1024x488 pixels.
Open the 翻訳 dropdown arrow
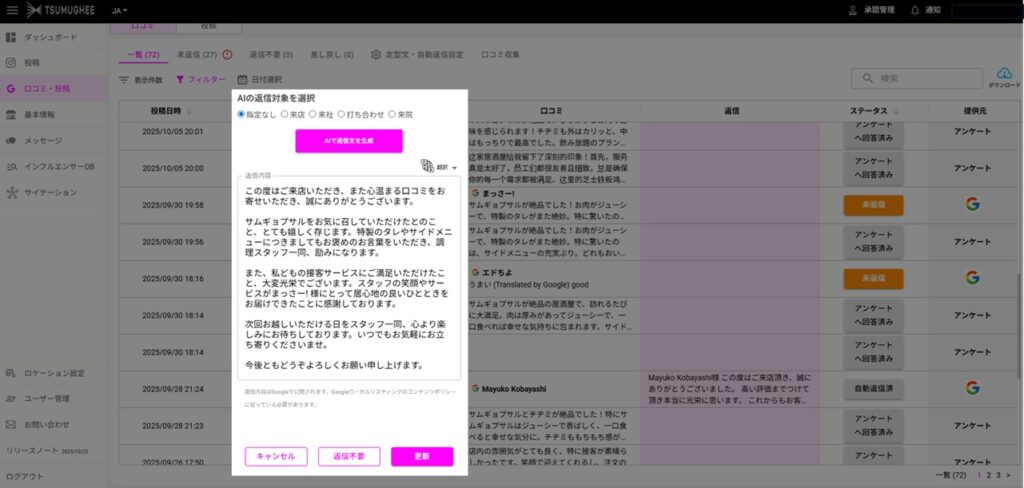454,168
